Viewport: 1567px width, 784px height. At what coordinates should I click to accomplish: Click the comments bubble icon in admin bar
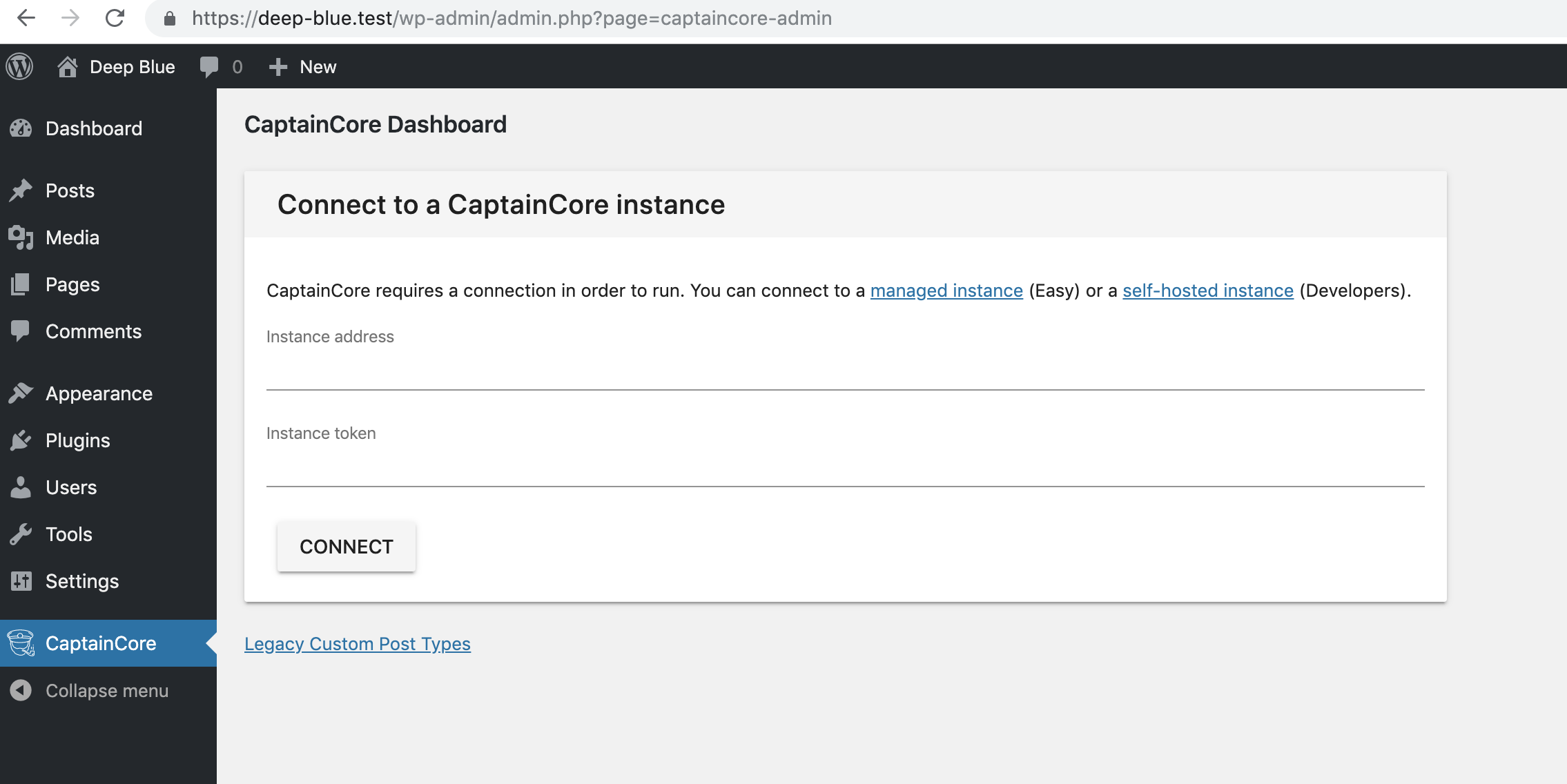click(208, 66)
